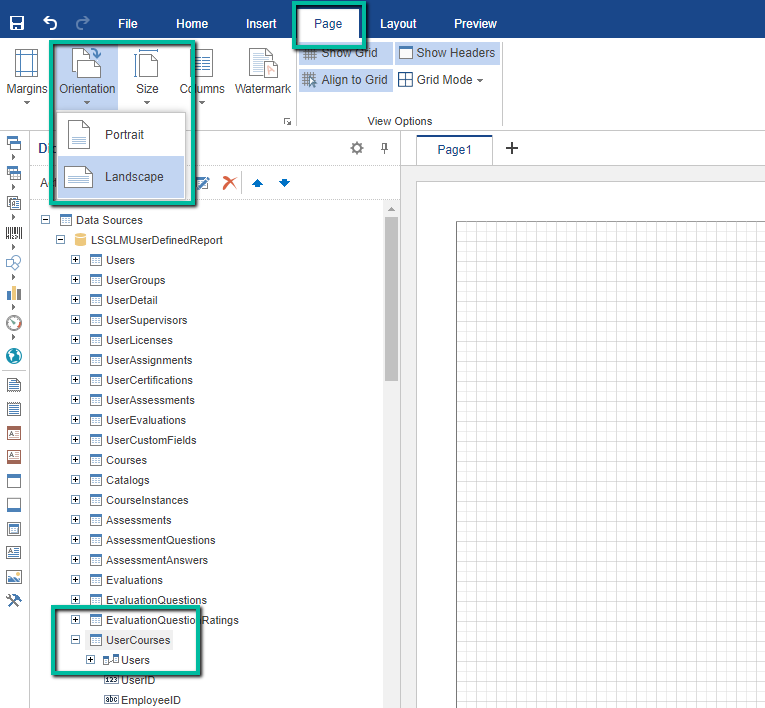The width and height of the screenshot is (765, 708).
Task: Select the UserID field
Action: (x=138, y=680)
